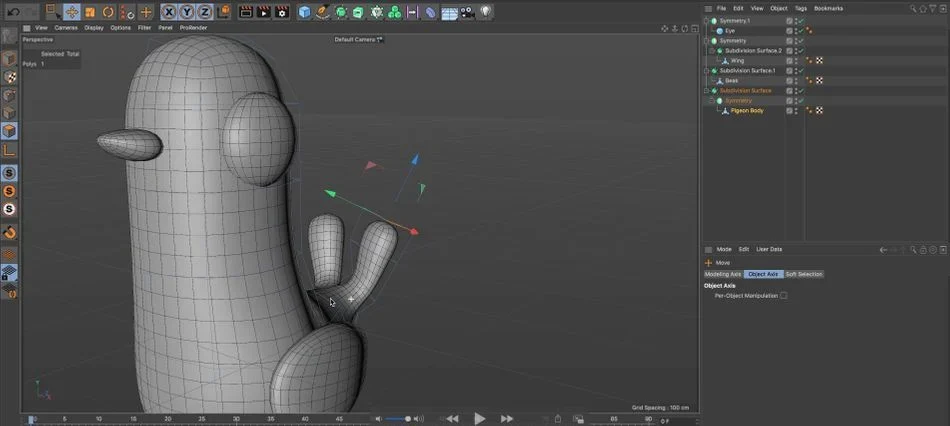Select the Pigeon Body object

[747, 111]
